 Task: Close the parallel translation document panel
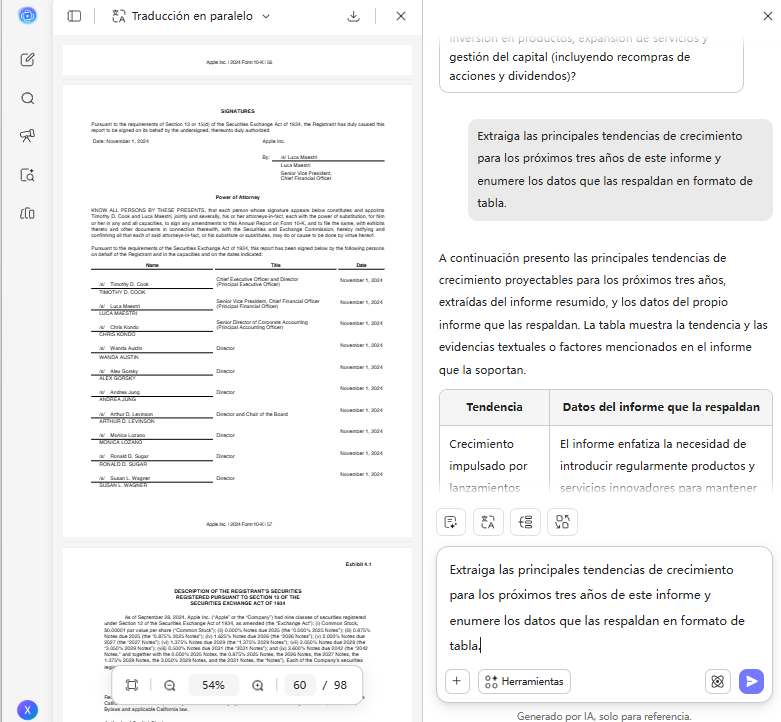coord(400,16)
